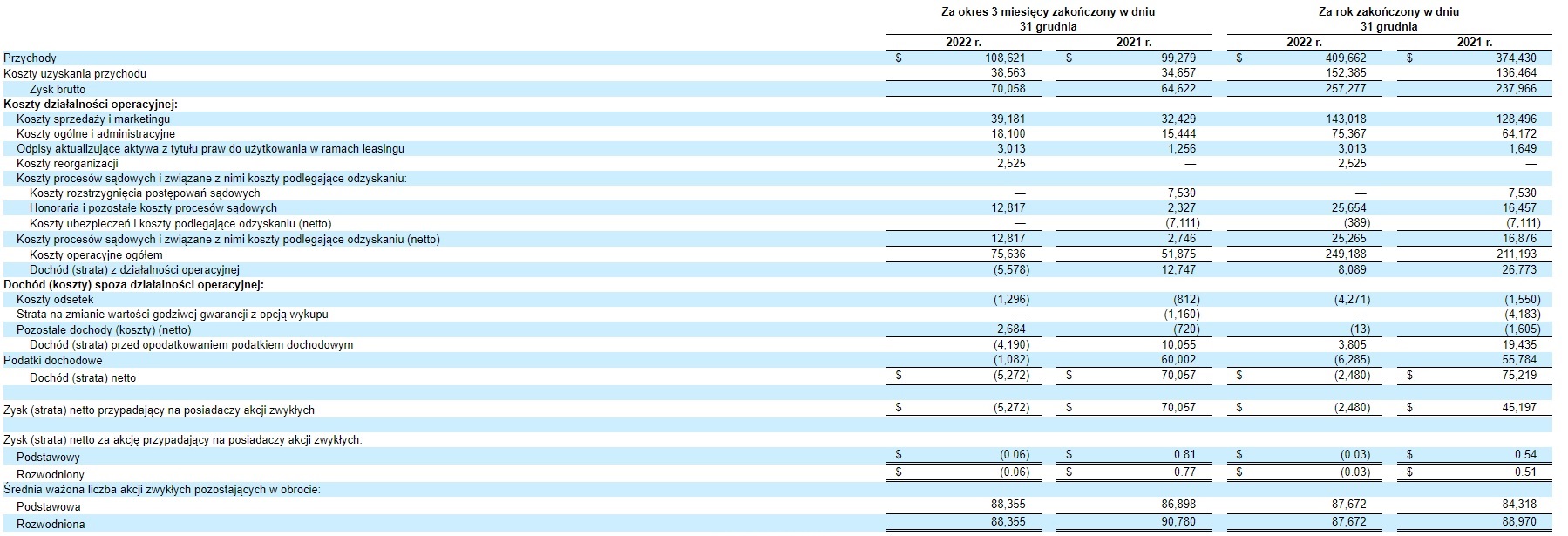
Task: Click the Koszty sprzedaży i marketingu label
Action: [93, 119]
